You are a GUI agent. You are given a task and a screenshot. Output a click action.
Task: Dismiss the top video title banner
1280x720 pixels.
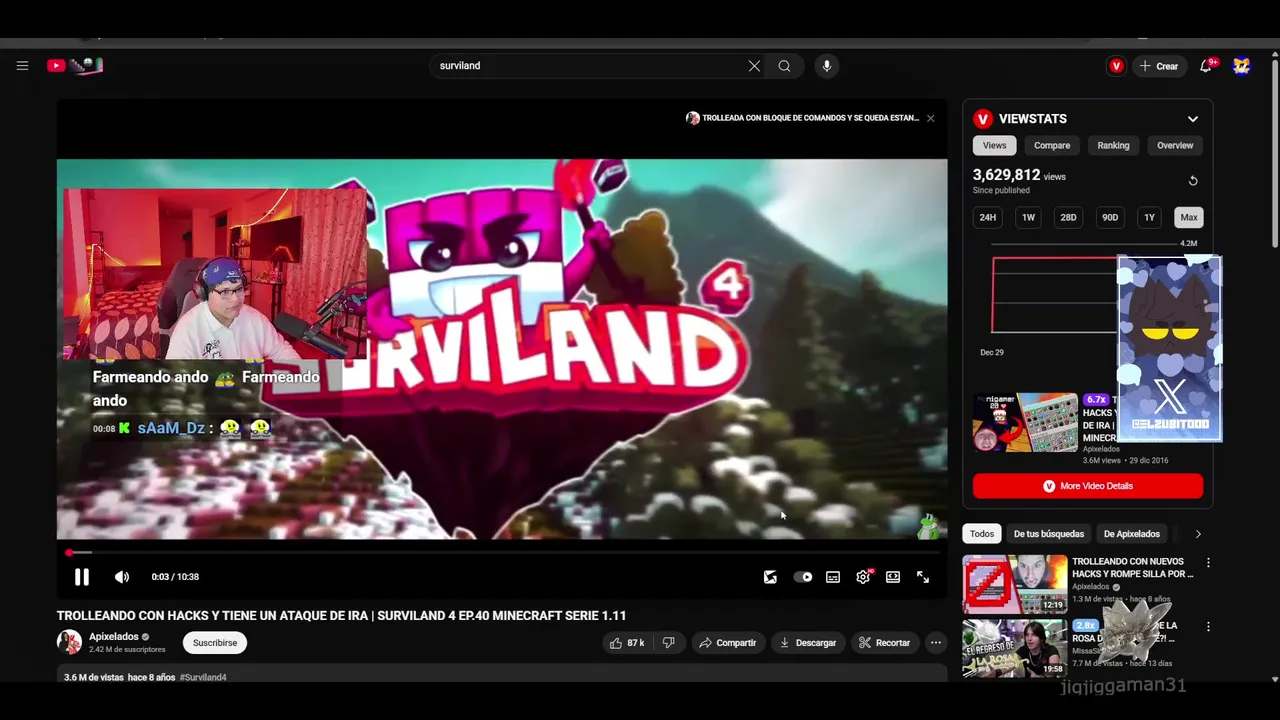coord(930,118)
